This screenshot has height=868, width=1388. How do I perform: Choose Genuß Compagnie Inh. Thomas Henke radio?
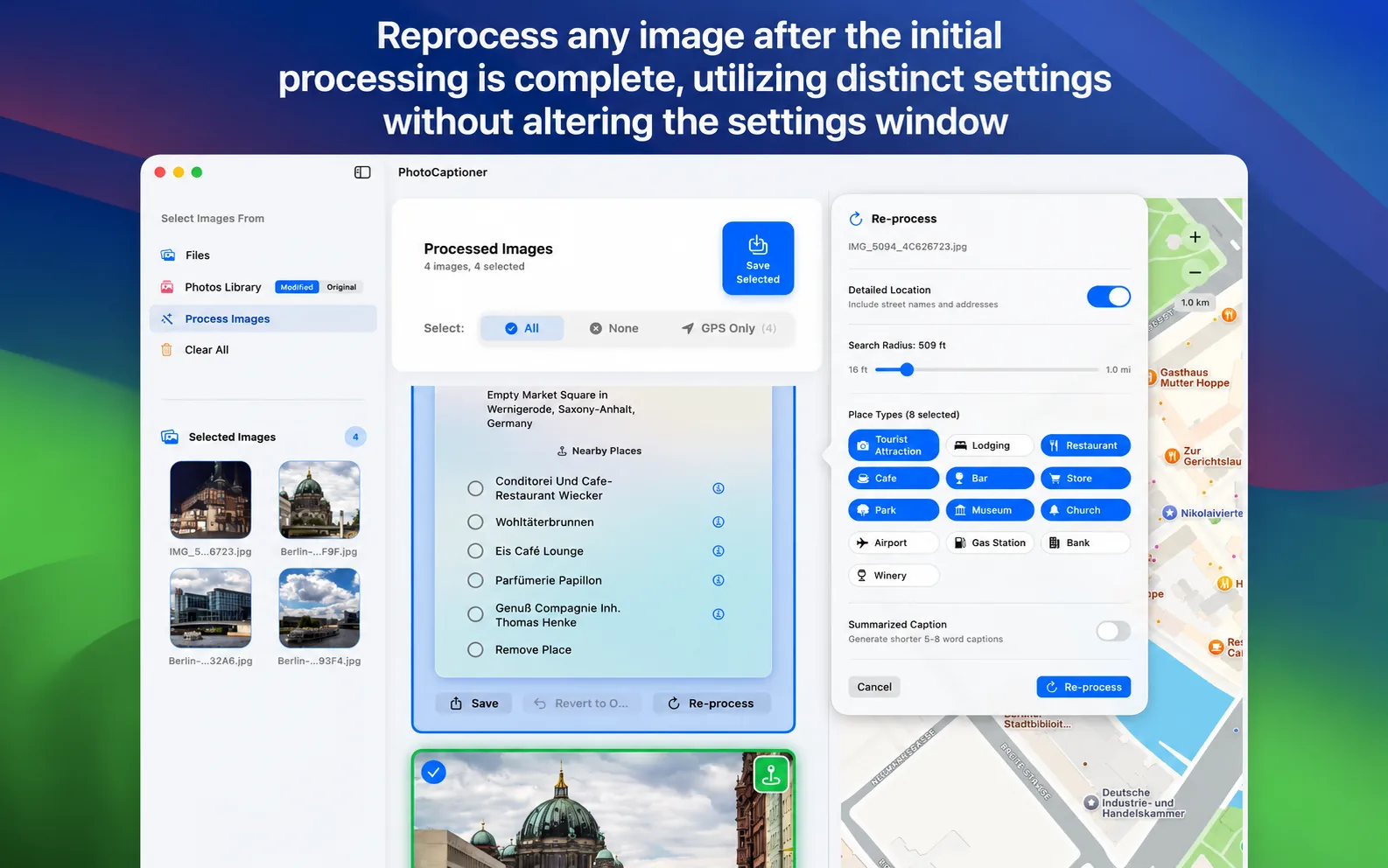pos(475,614)
